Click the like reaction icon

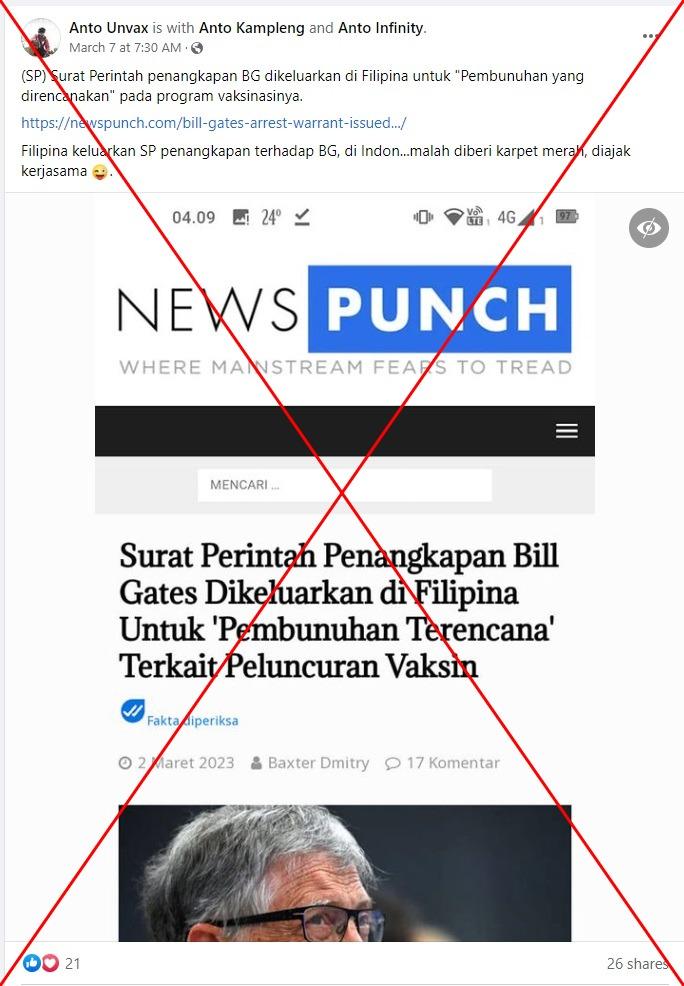click(31, 962)
